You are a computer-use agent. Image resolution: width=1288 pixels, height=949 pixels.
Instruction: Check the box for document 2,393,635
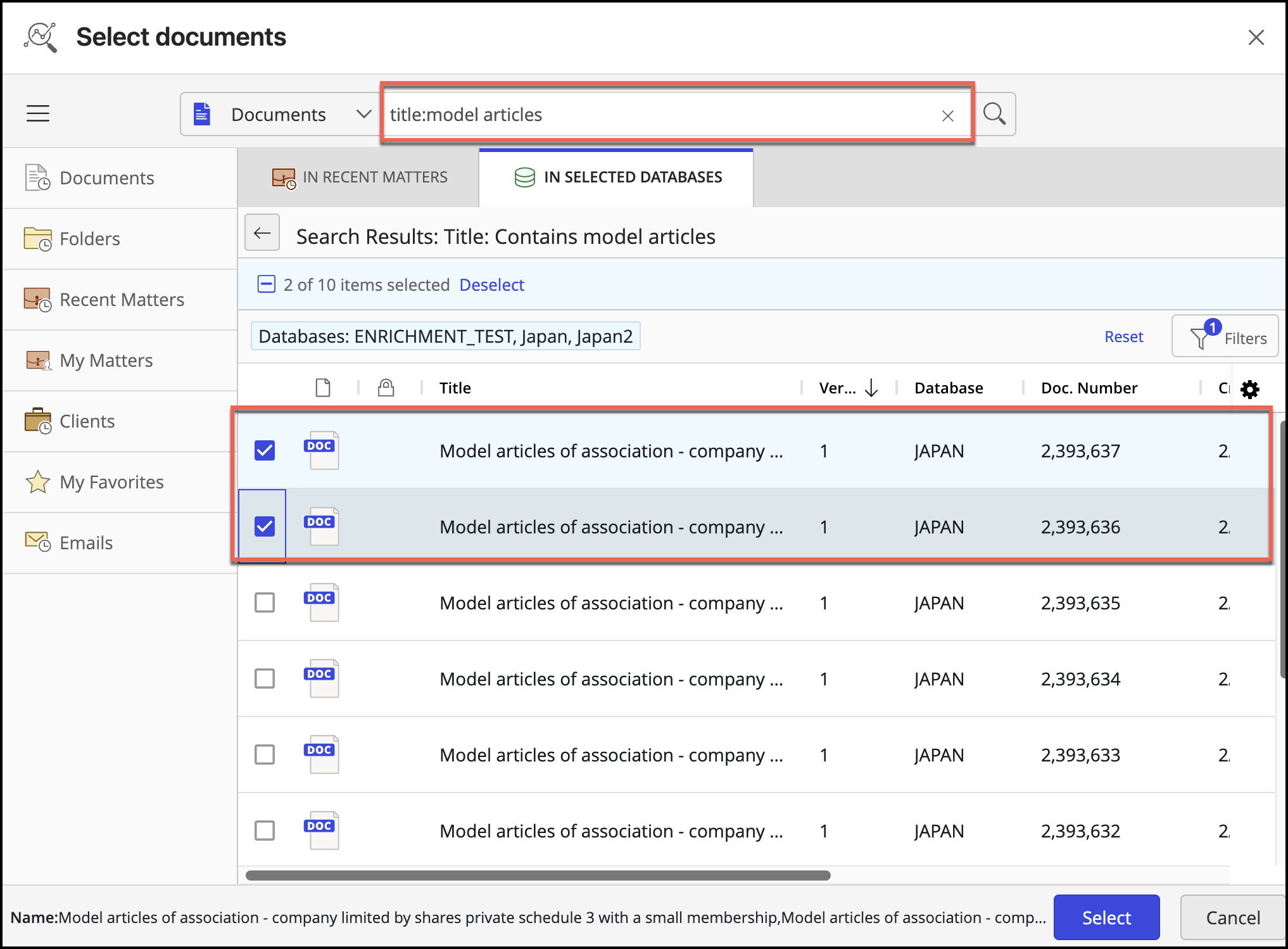pos(265,602)
